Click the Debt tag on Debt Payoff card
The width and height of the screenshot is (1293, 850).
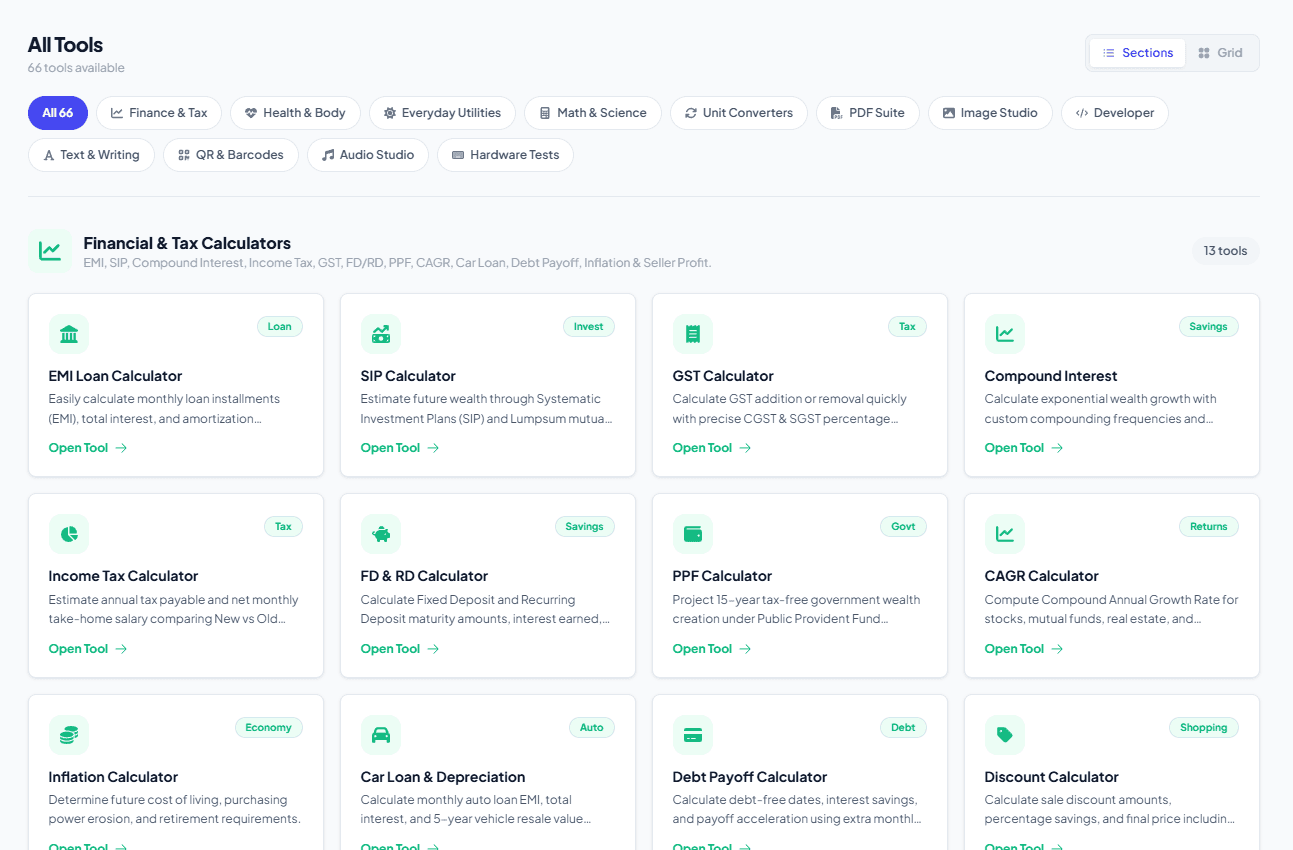[903, 727]
